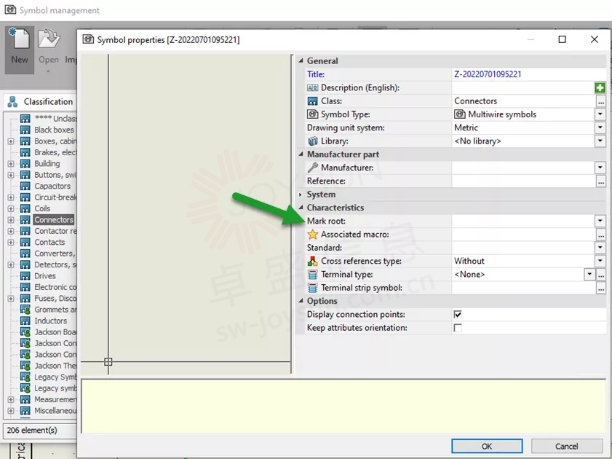
Task: Open Terminal type dropdown arrow
Action: coord(589,274)
